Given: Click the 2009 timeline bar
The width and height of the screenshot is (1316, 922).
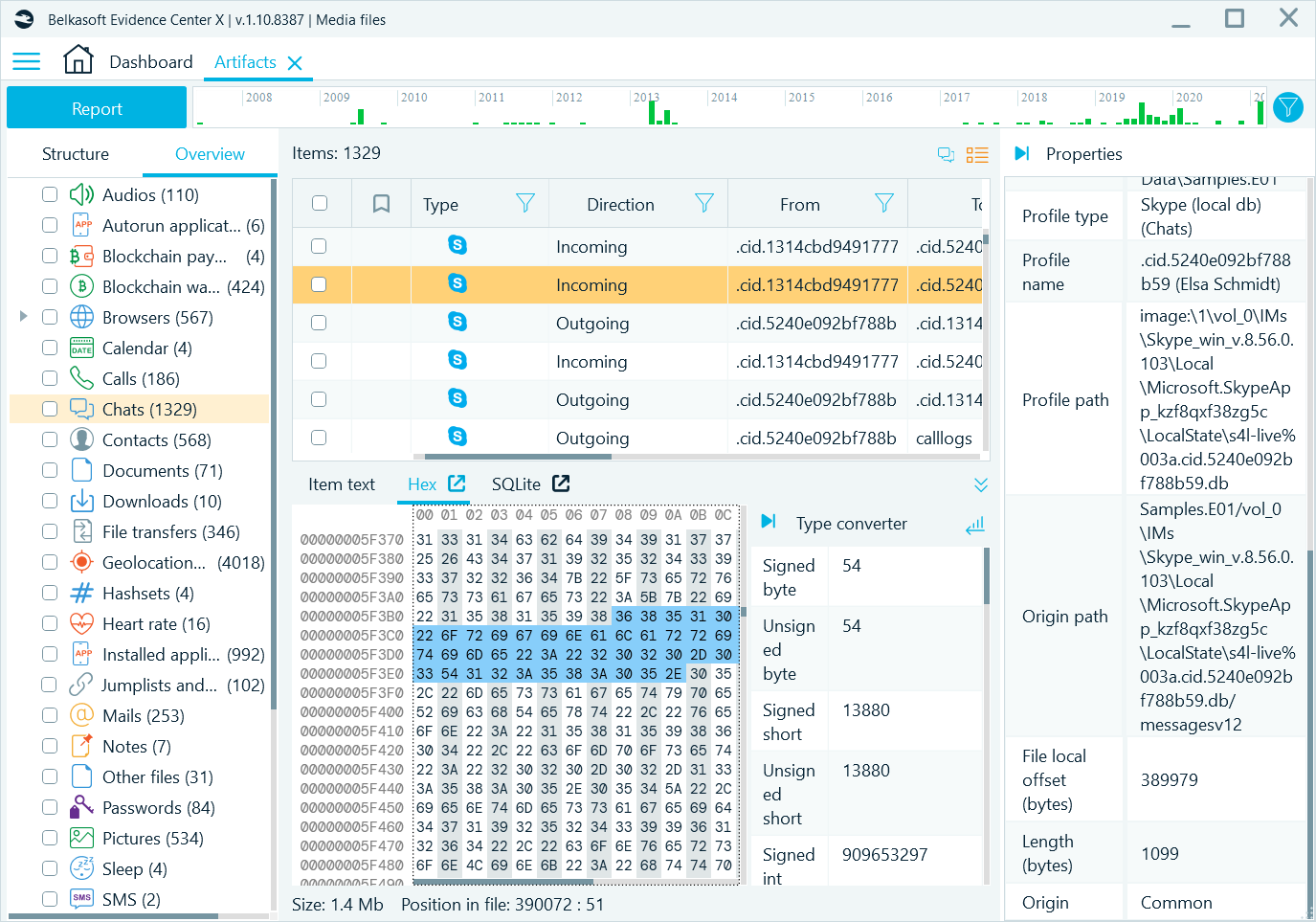Looking at the screenshot, I should click(x=361, y=117).
